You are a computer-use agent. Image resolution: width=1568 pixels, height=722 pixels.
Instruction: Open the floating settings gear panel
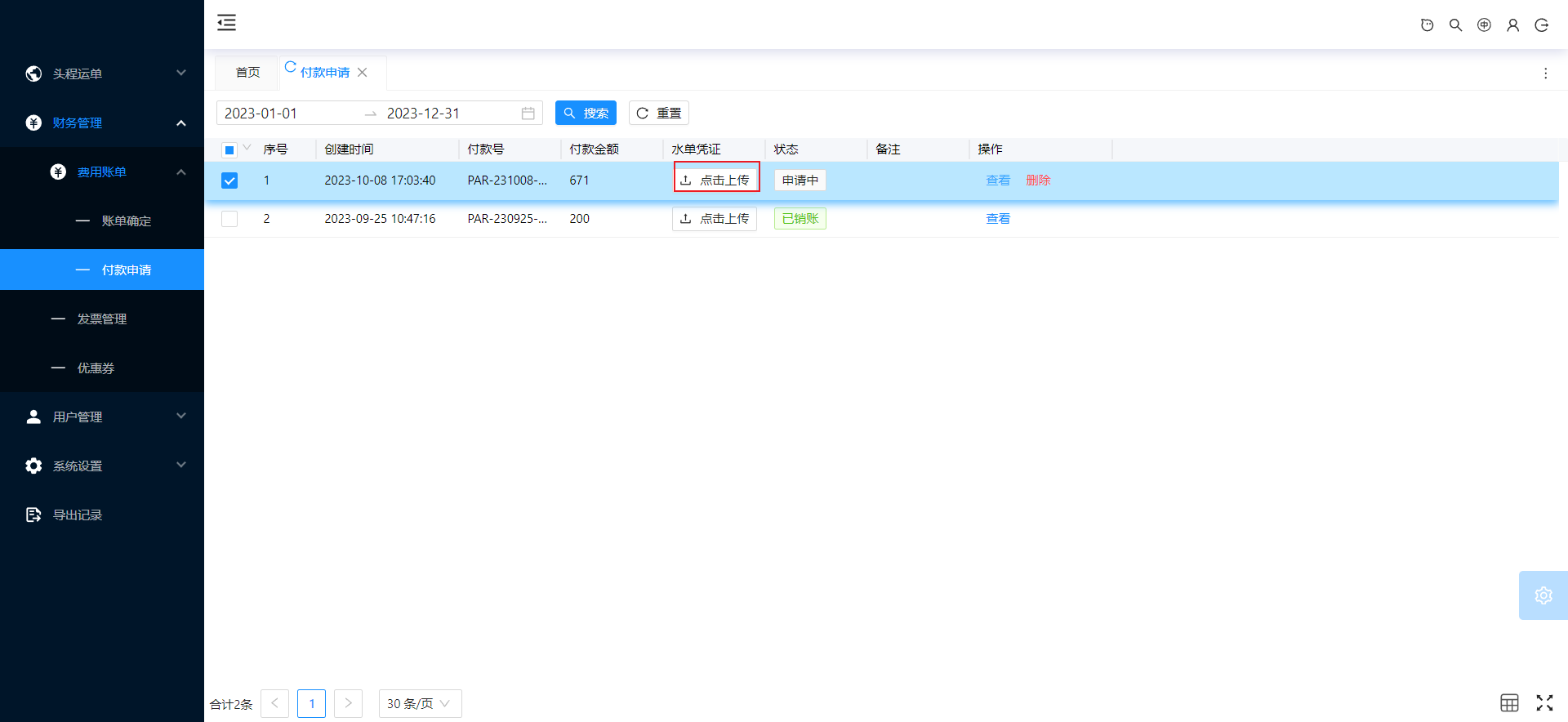coord(1543,595)
